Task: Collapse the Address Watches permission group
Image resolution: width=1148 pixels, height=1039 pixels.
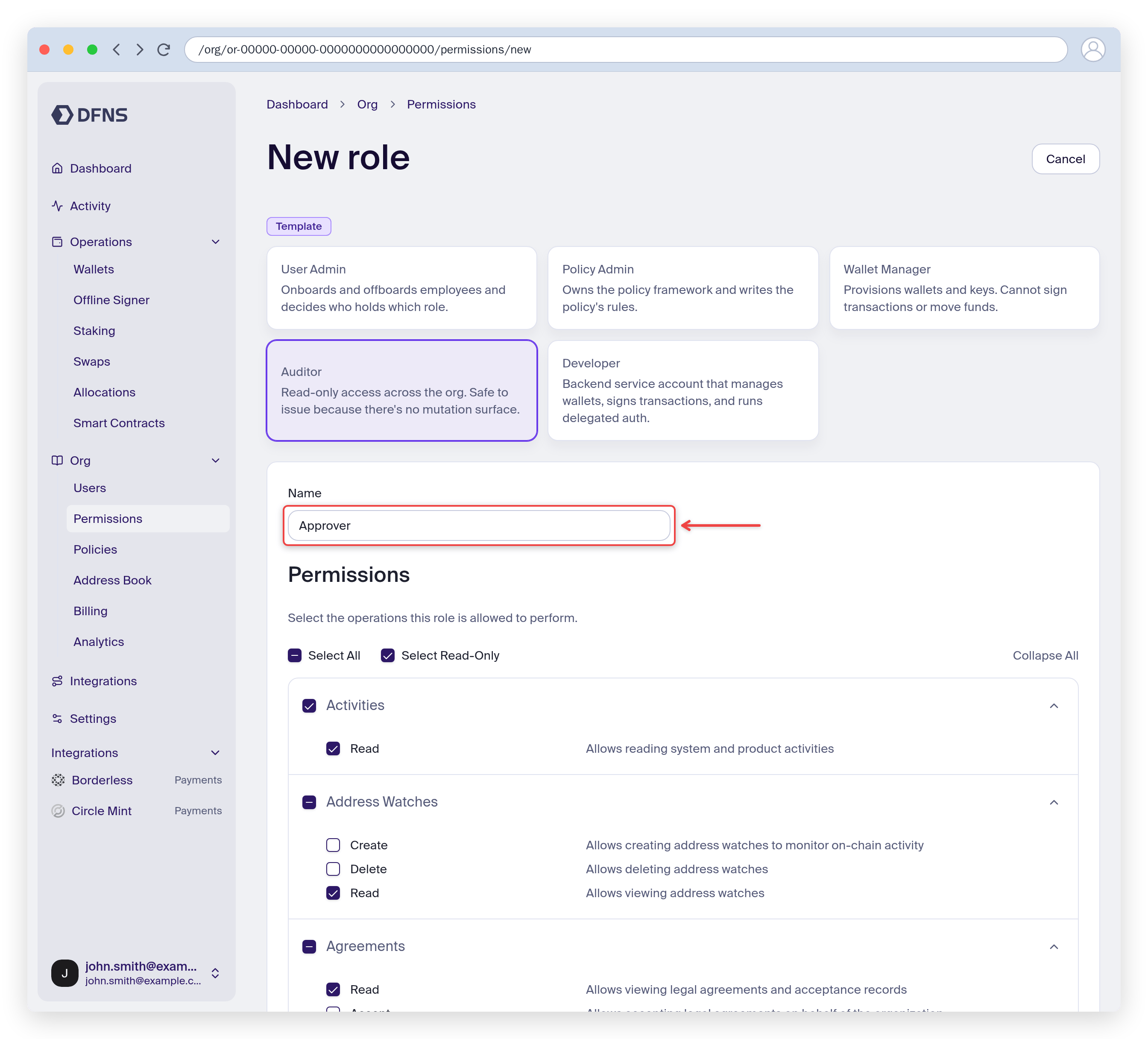Action: tap(1054, 802)
